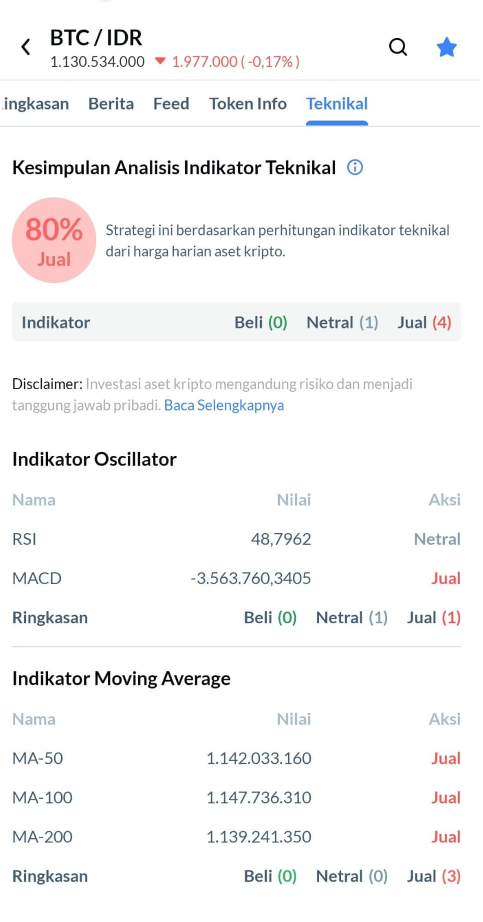Image resolution: width=483 pixels, height=922 pixels.
Task: Select the RSI indicator row
Action: coord(236,539)
